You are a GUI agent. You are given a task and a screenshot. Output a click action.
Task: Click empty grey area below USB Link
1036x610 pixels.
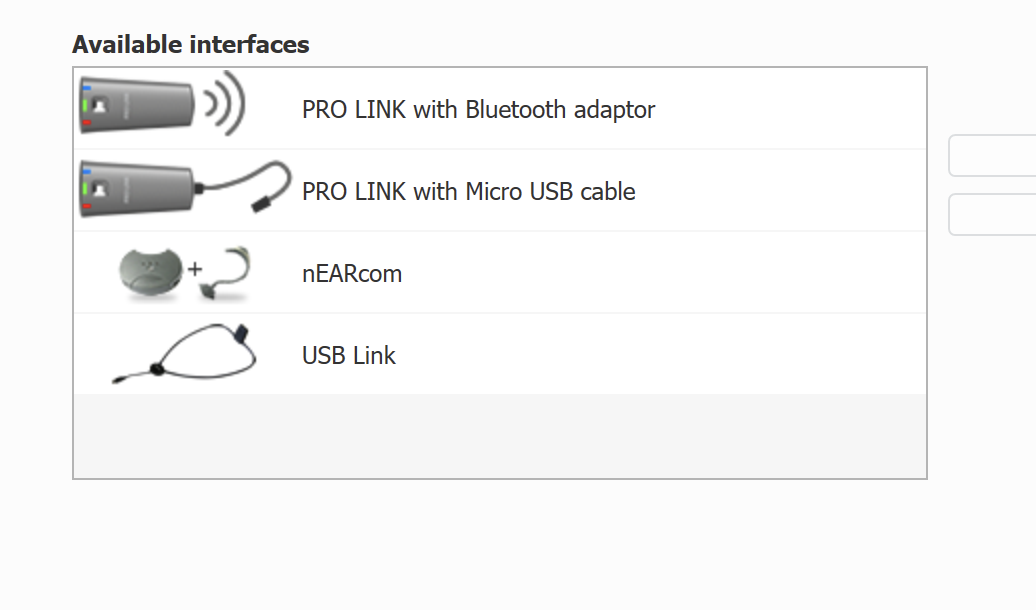coord(500,435)
